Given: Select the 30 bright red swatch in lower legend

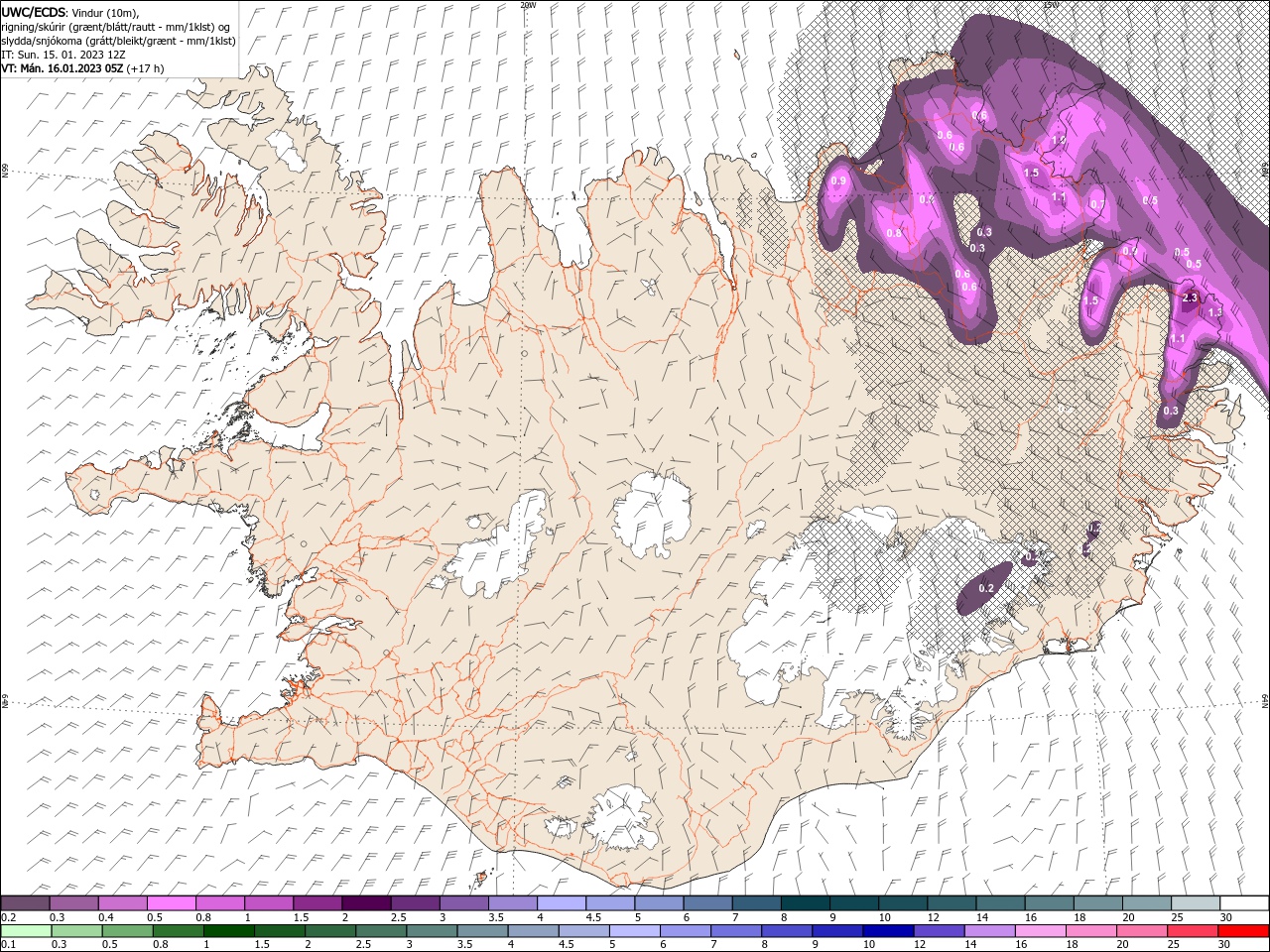Looking at the screenshot, I should pyautogui.click(x=1243, y=930).
